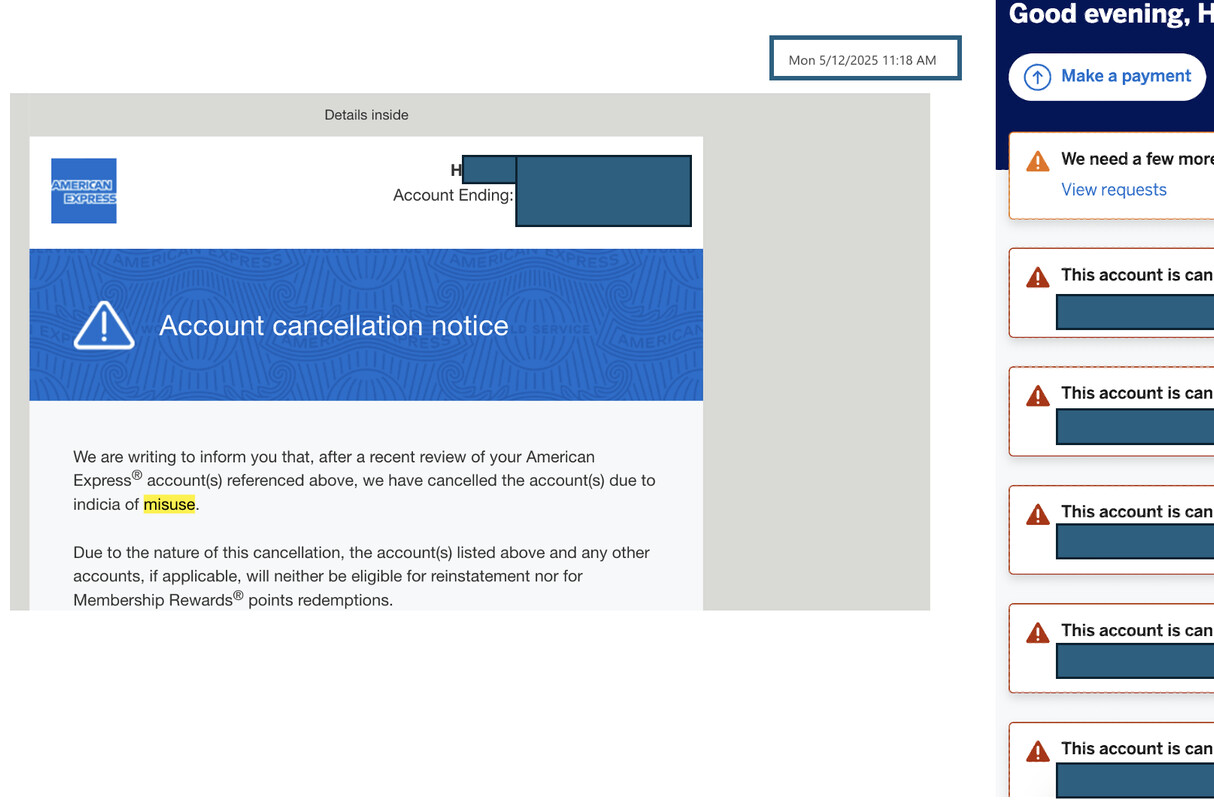This screenshot has width=1214, height=800.
Task: Click the red warning icon on the fifth cancelled account
Action: tap(1038, 751)
